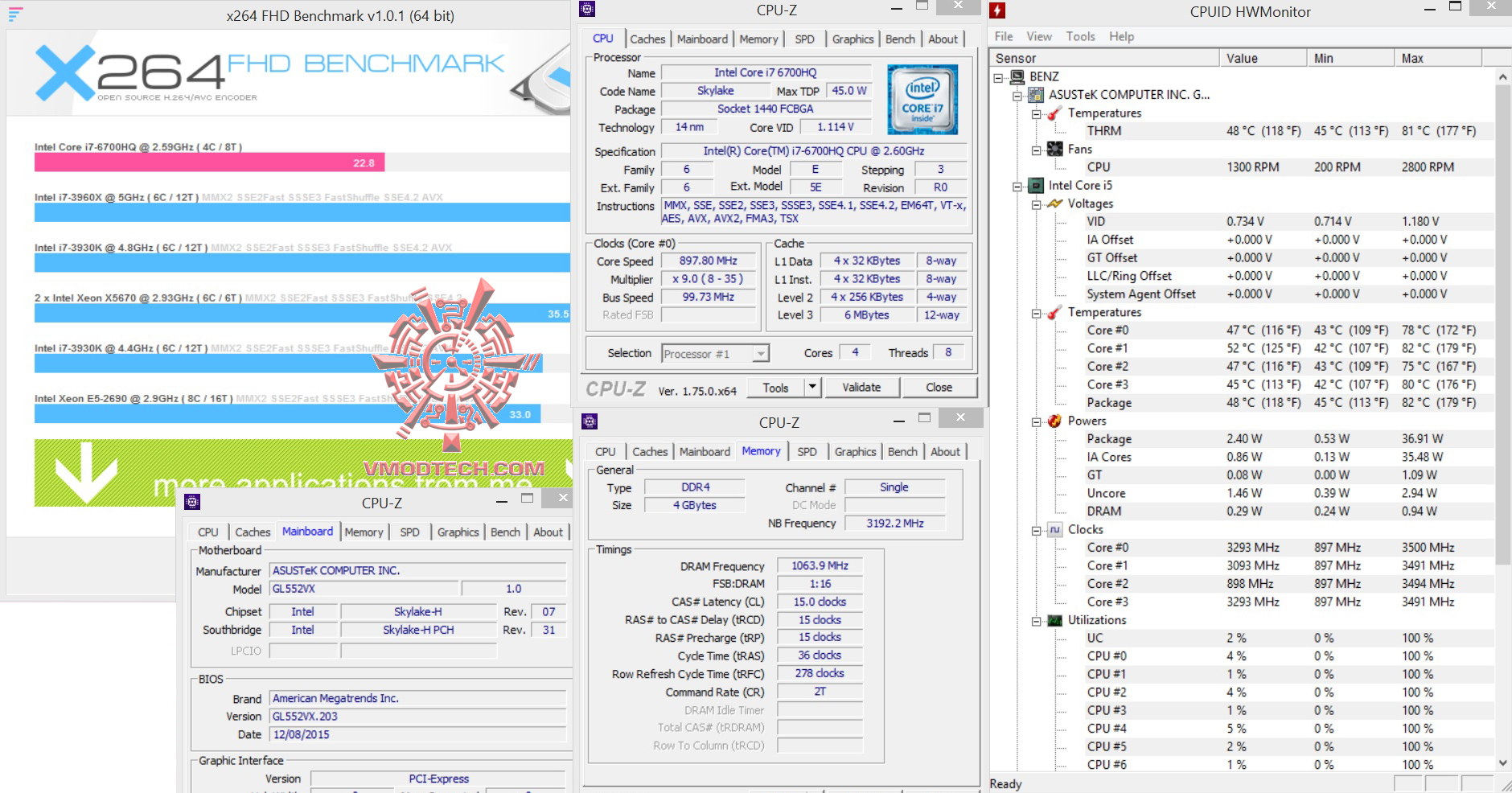Click the Sensor column header
The image size is (1512, 793).
(x=1104, y=58)
